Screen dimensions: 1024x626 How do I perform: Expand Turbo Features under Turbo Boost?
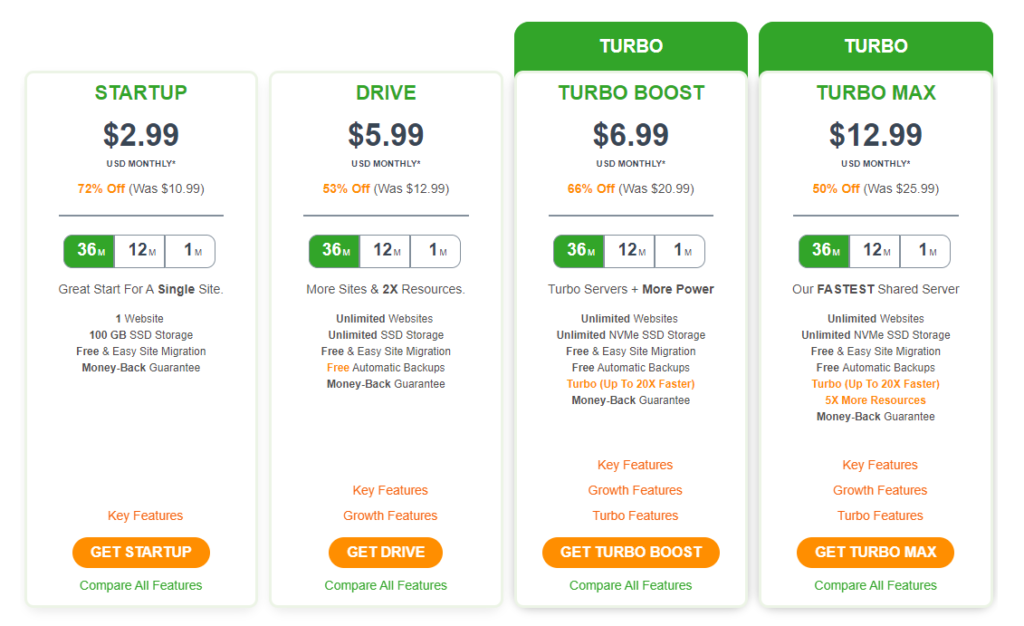635,516
